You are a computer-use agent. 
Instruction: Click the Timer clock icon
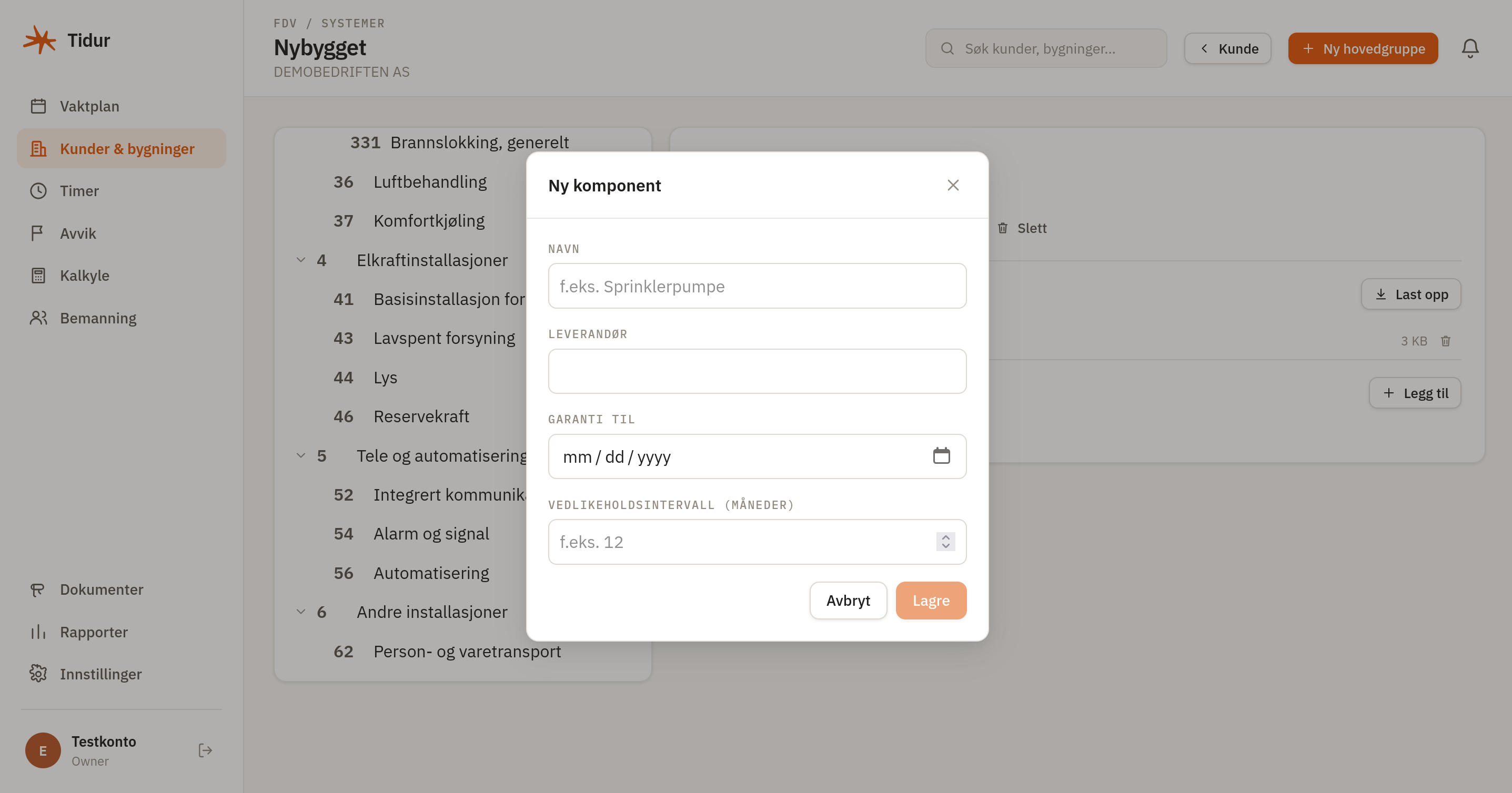[x=38, y=190]
